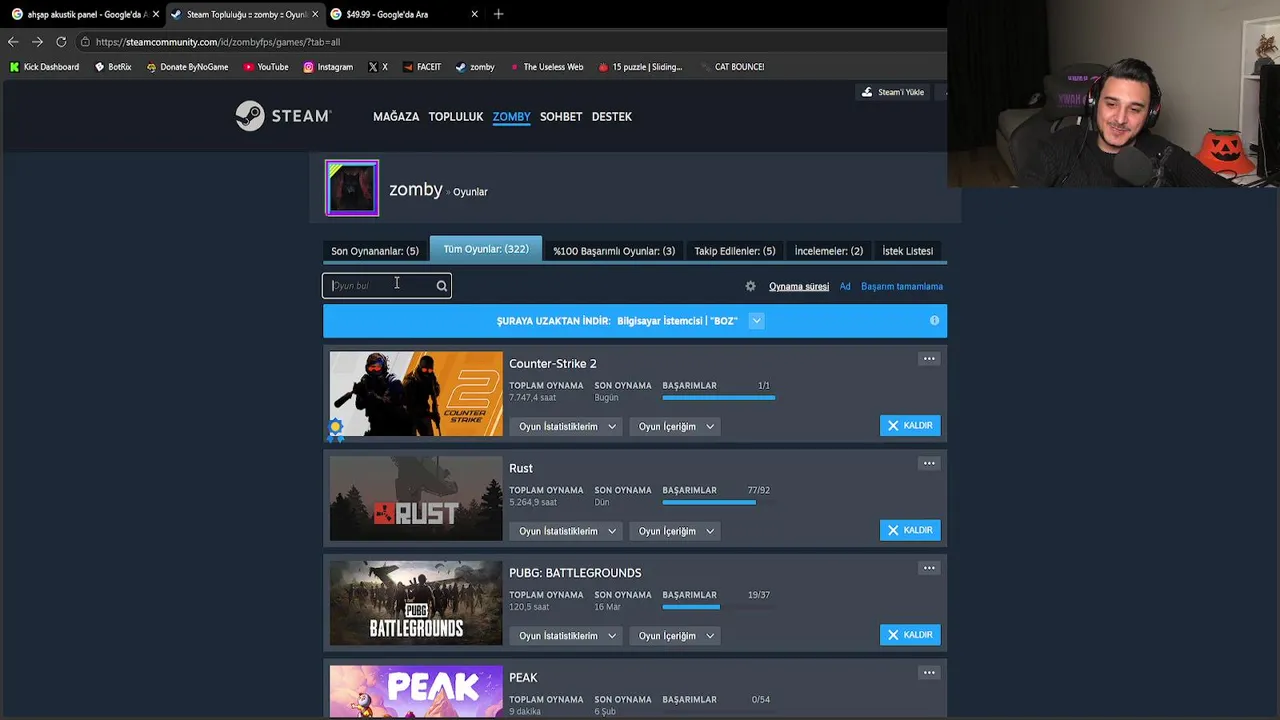Click the zomby profile avatar
Image resolution: width=1280 pixels, height=720 pixels.
click(x=352, y=188)
